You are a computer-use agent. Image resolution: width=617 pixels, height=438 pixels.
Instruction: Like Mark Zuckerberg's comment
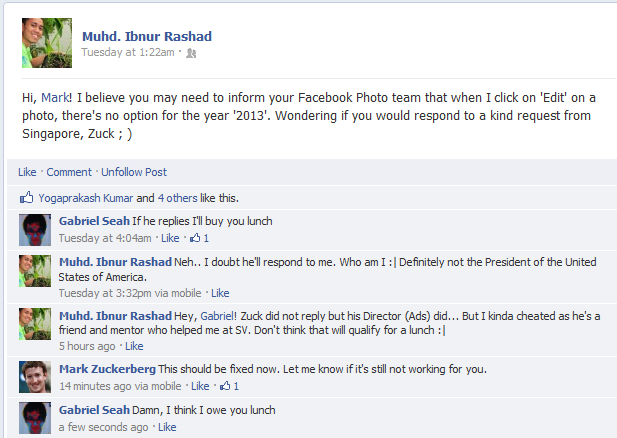[200, 385]
